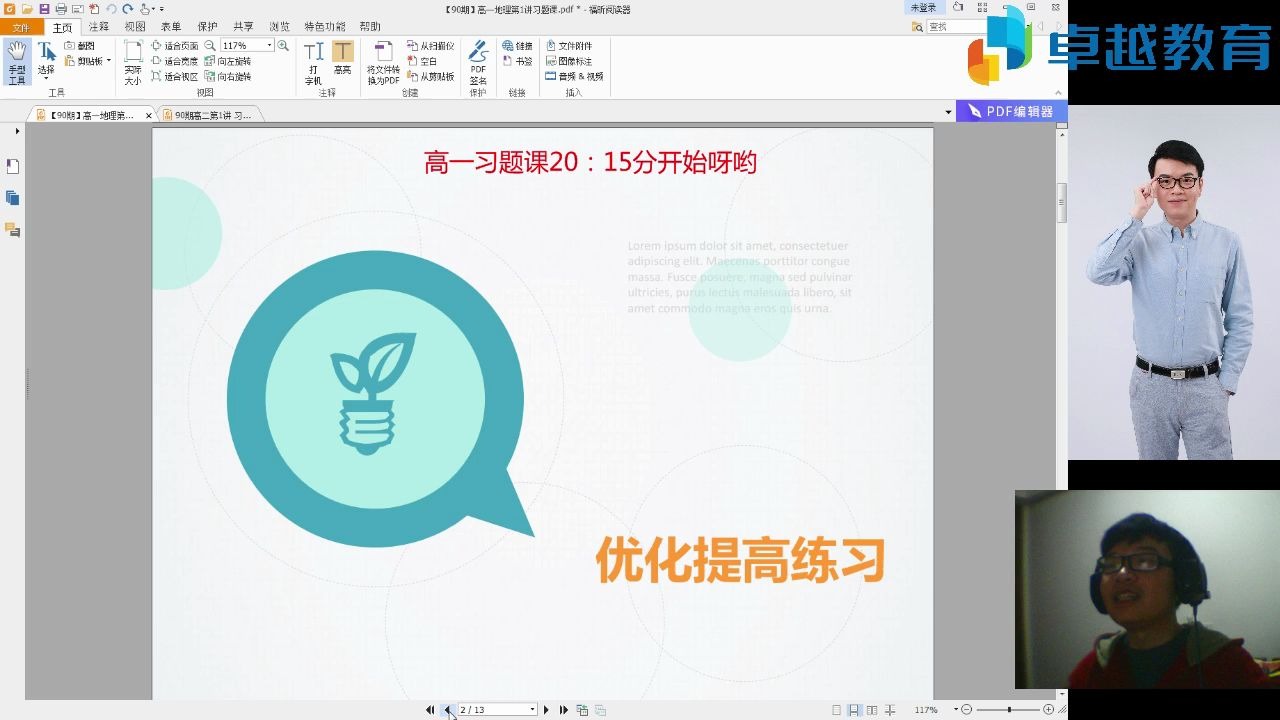Open the page number dropdown in status bar
The image size is (1280, 720).
(532, 710)
